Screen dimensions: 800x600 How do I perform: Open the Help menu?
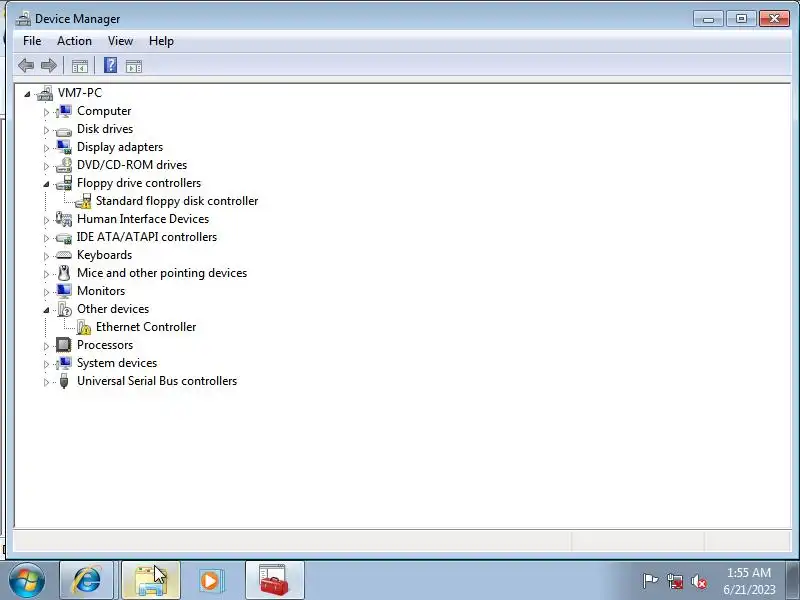pyautogui.click(x=161, y=41)
